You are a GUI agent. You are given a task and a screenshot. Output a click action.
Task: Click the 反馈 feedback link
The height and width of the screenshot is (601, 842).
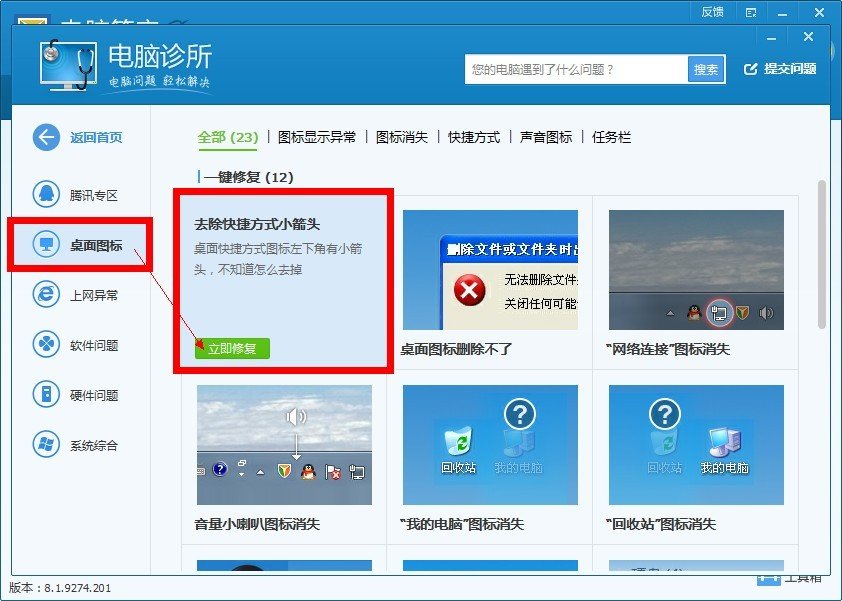[x=715, y=12]
